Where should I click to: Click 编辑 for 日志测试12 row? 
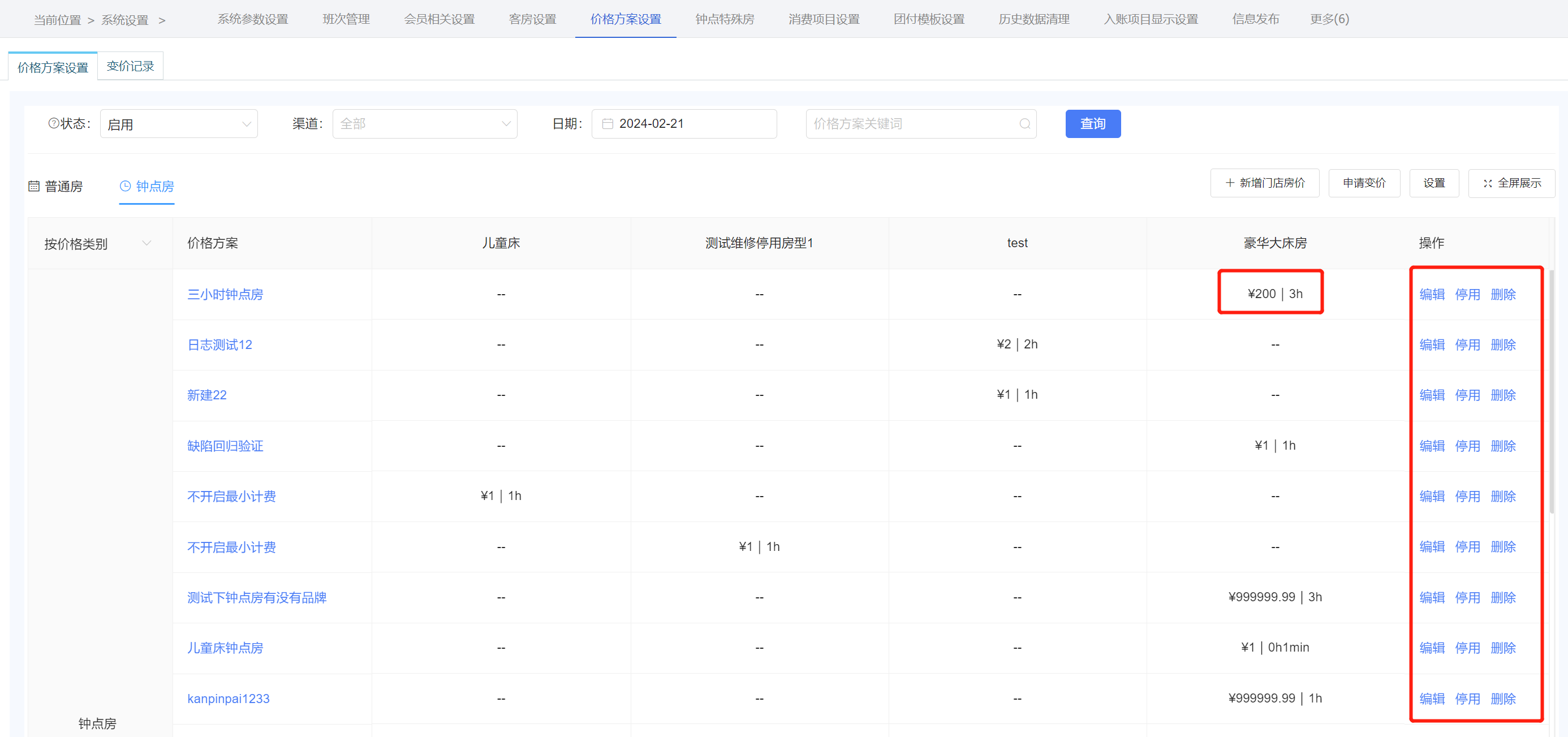1432,345
